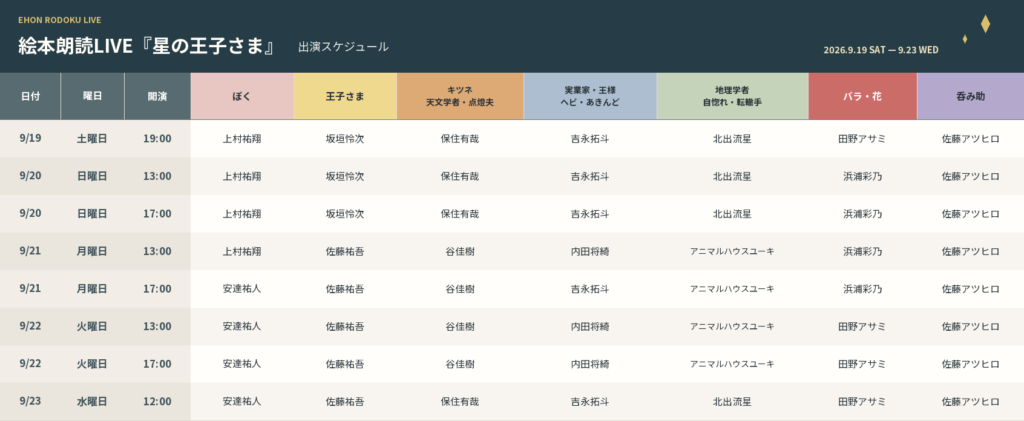Click 北出流星 in the 9/20 13:00 row
This screenshot has height=421, width=1024.
733,176
